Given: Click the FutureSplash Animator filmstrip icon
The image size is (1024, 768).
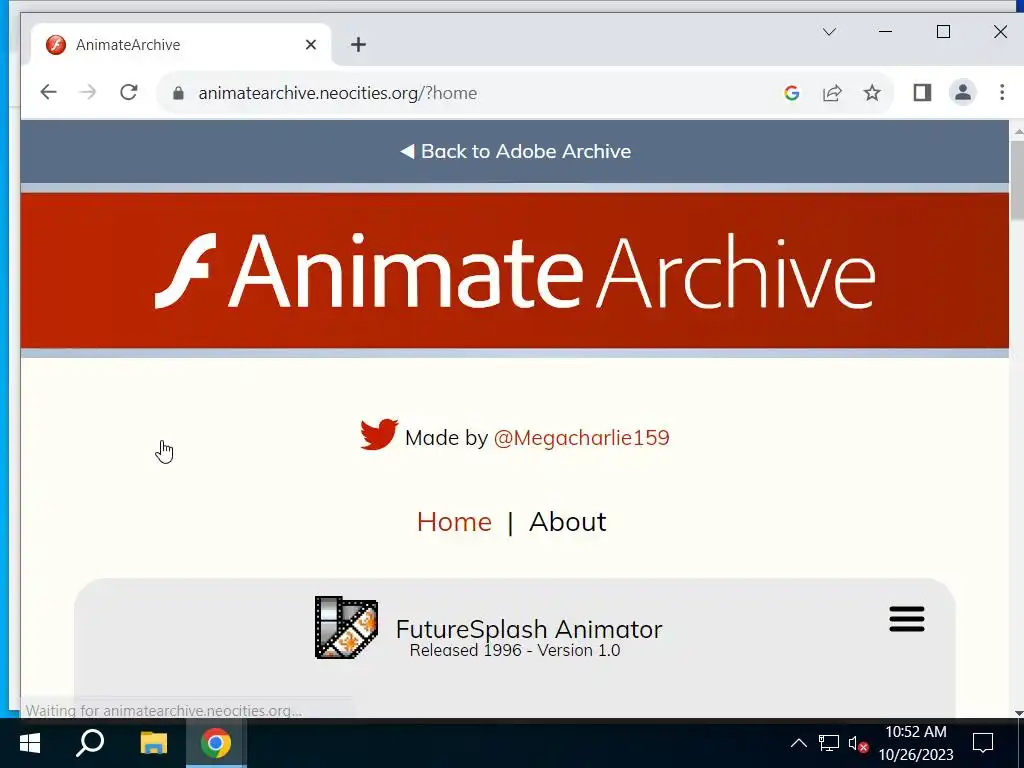Looking at the screenshot, I should pos(346,628).
